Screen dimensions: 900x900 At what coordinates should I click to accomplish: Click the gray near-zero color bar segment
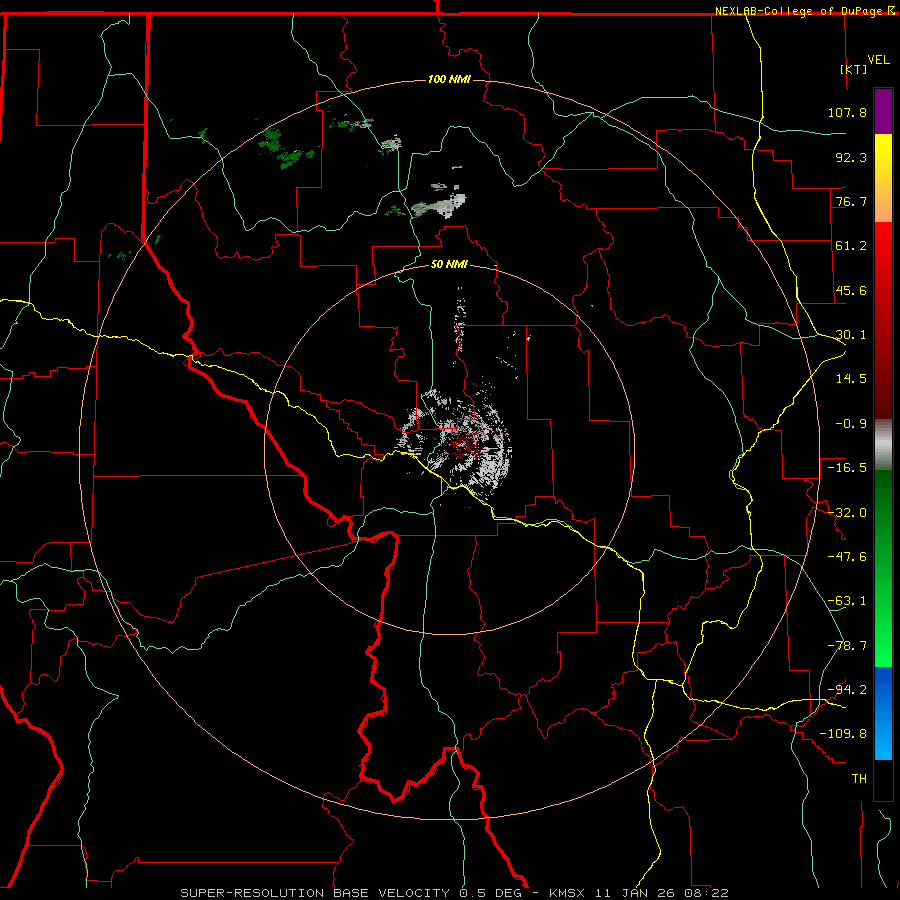[x=883, y=445]
